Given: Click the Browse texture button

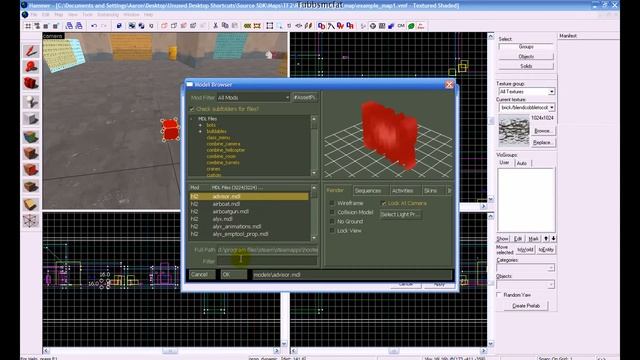Looking at the screenshot, I should (542, 131).
